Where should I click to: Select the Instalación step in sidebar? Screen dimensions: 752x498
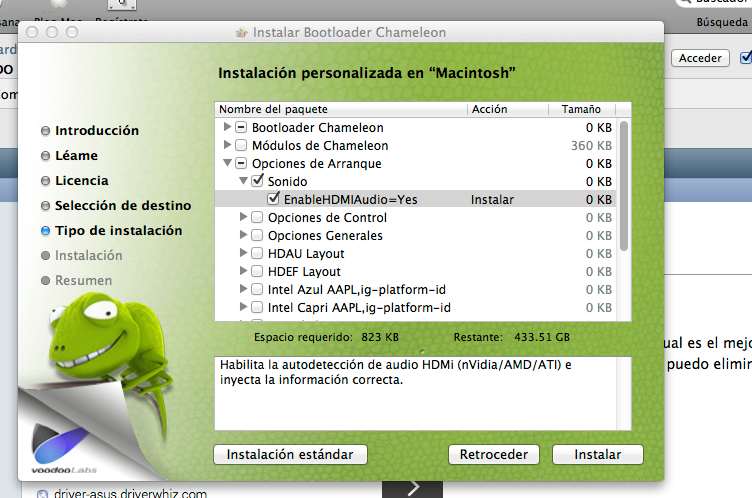pos(82,255)
